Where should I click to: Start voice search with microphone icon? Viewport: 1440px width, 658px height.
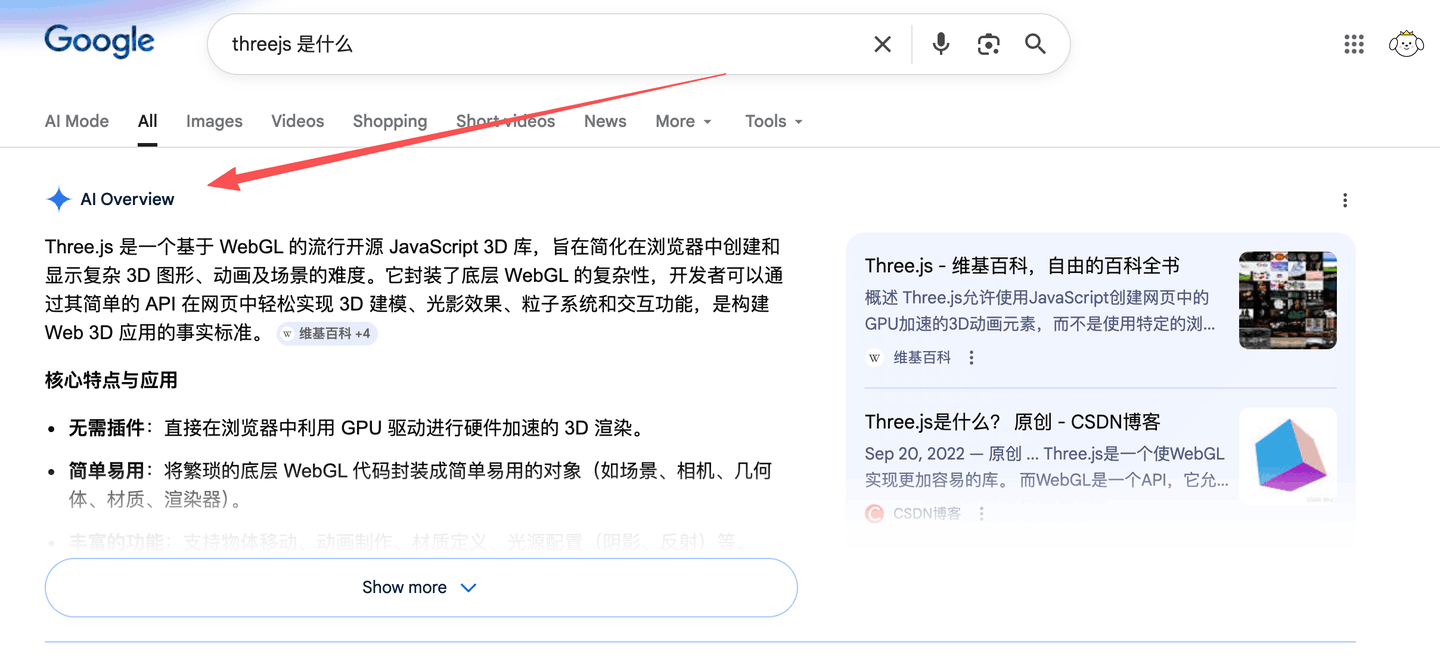(x=940, y=44)
